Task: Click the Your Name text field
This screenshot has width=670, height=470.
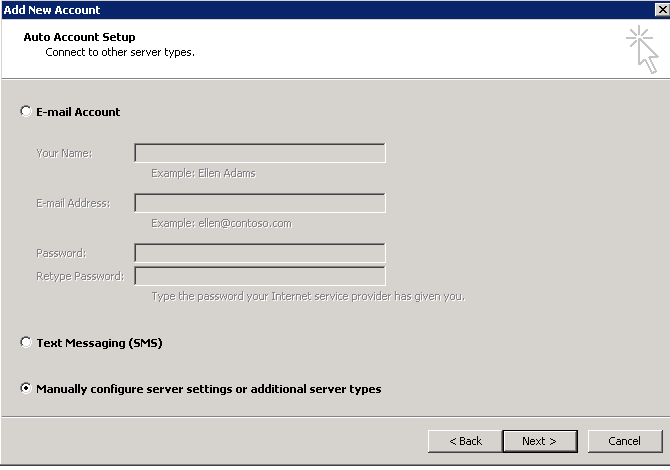Action: 260,153
